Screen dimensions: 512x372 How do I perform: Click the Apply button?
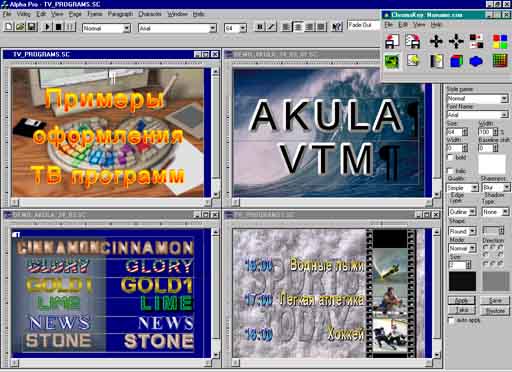pyautogui.click(x=461, y=300)
